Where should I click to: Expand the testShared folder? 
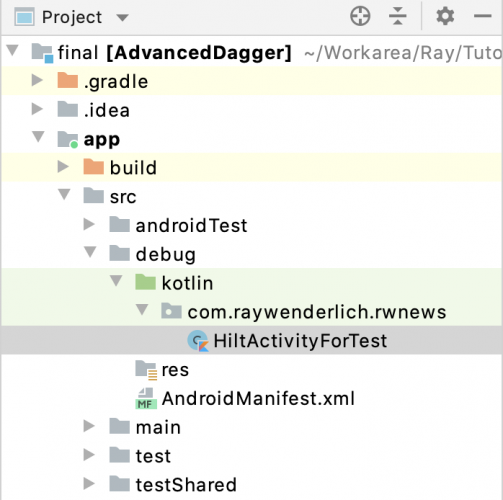point(89,483)
